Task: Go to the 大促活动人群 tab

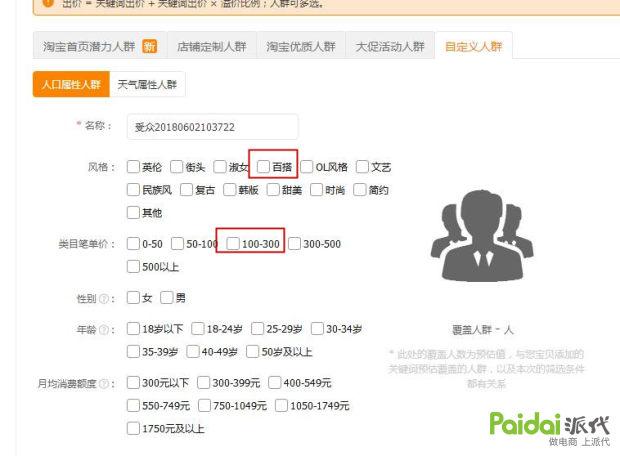Action: [x=389, y=47]
